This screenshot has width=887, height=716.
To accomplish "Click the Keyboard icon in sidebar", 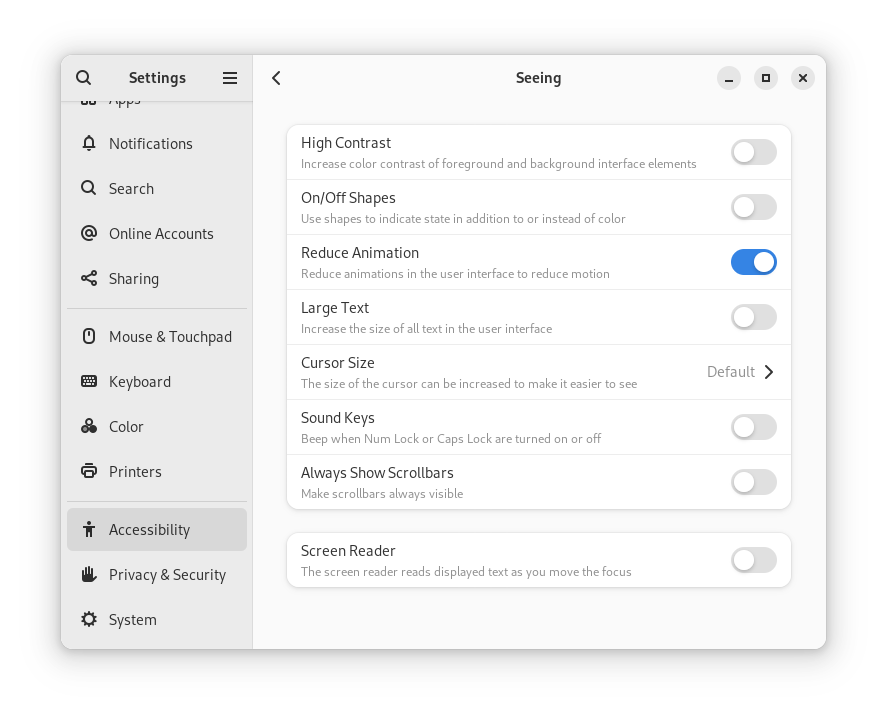I will coord(89,381).
